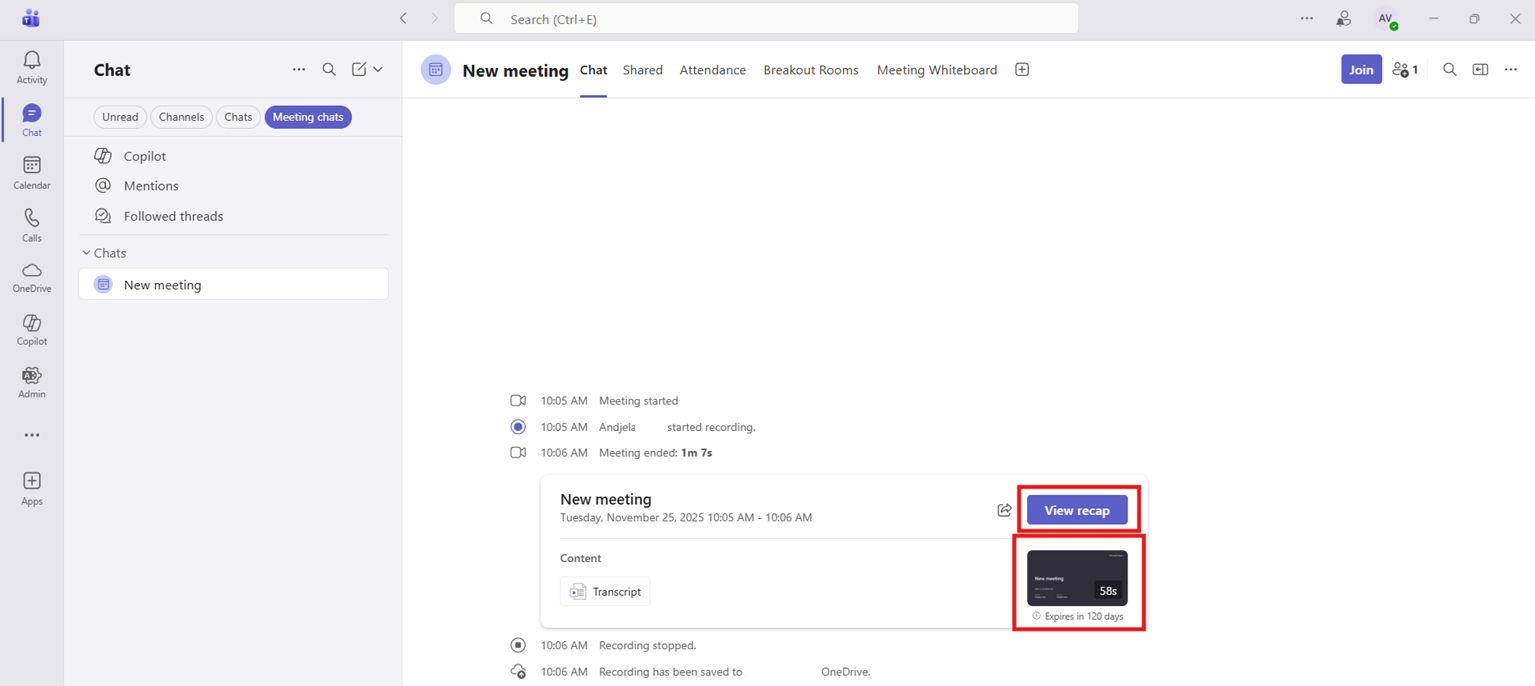Open OneDrive from the sidebar
This screenshot has width=1535, height=686.
[31, 277]
